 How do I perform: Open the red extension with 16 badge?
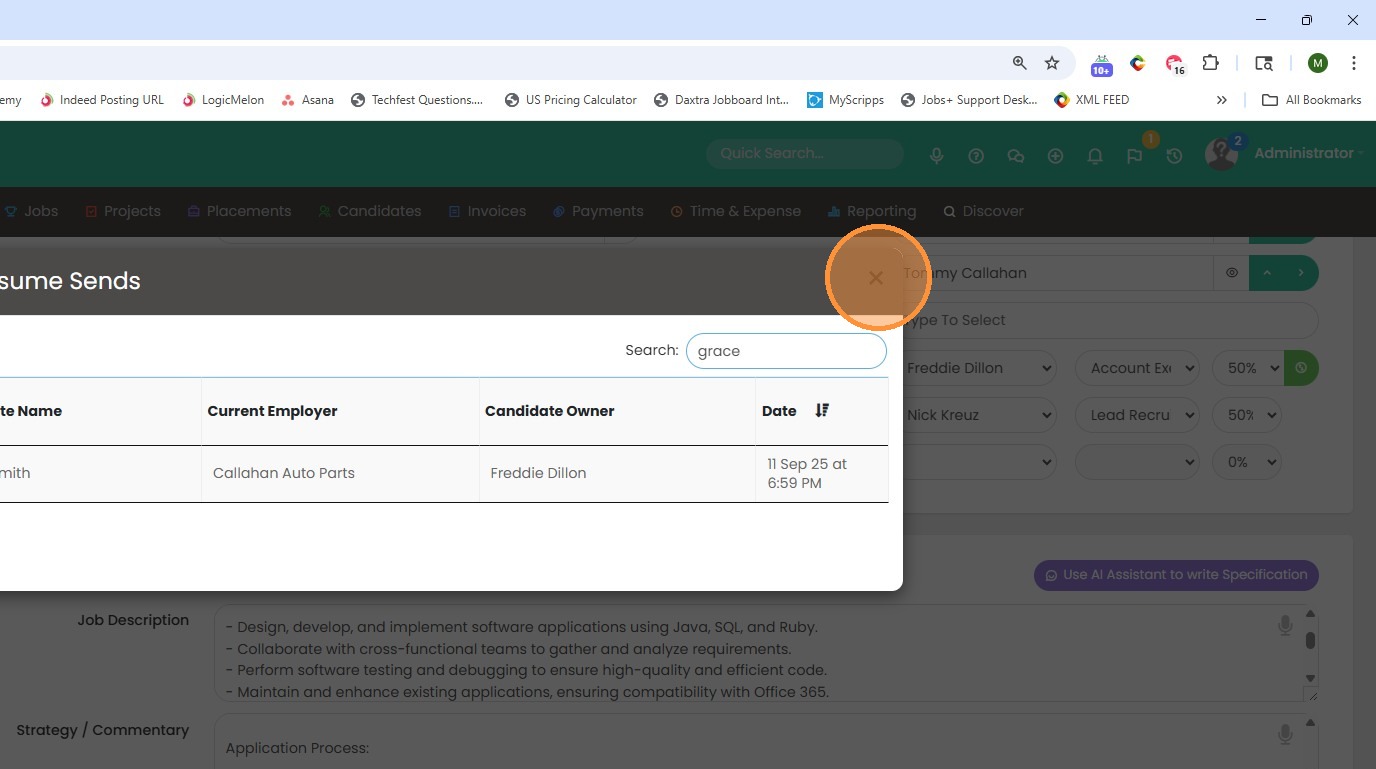click(x=1174, y=64)
